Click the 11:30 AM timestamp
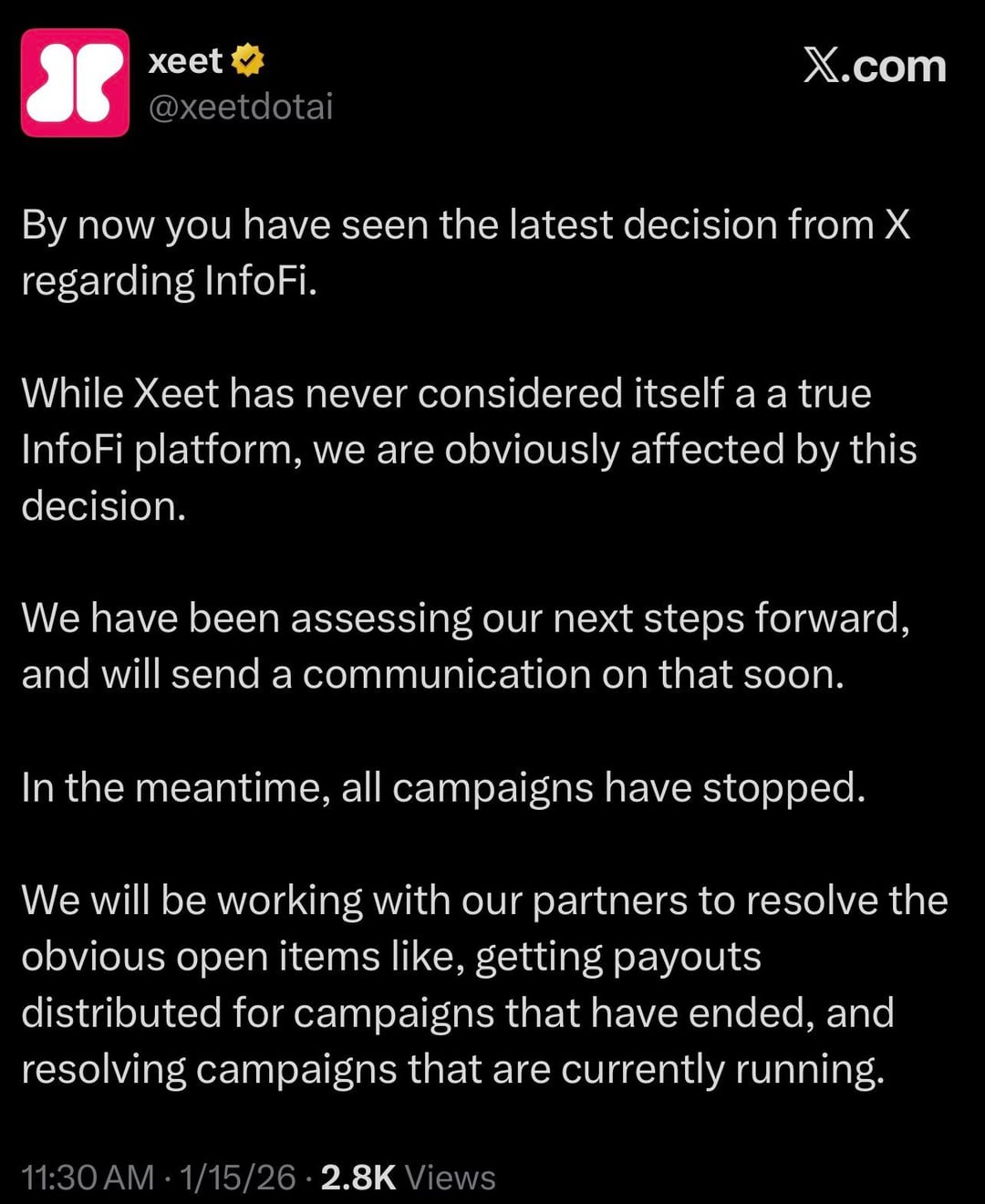 pos(88,1177)
